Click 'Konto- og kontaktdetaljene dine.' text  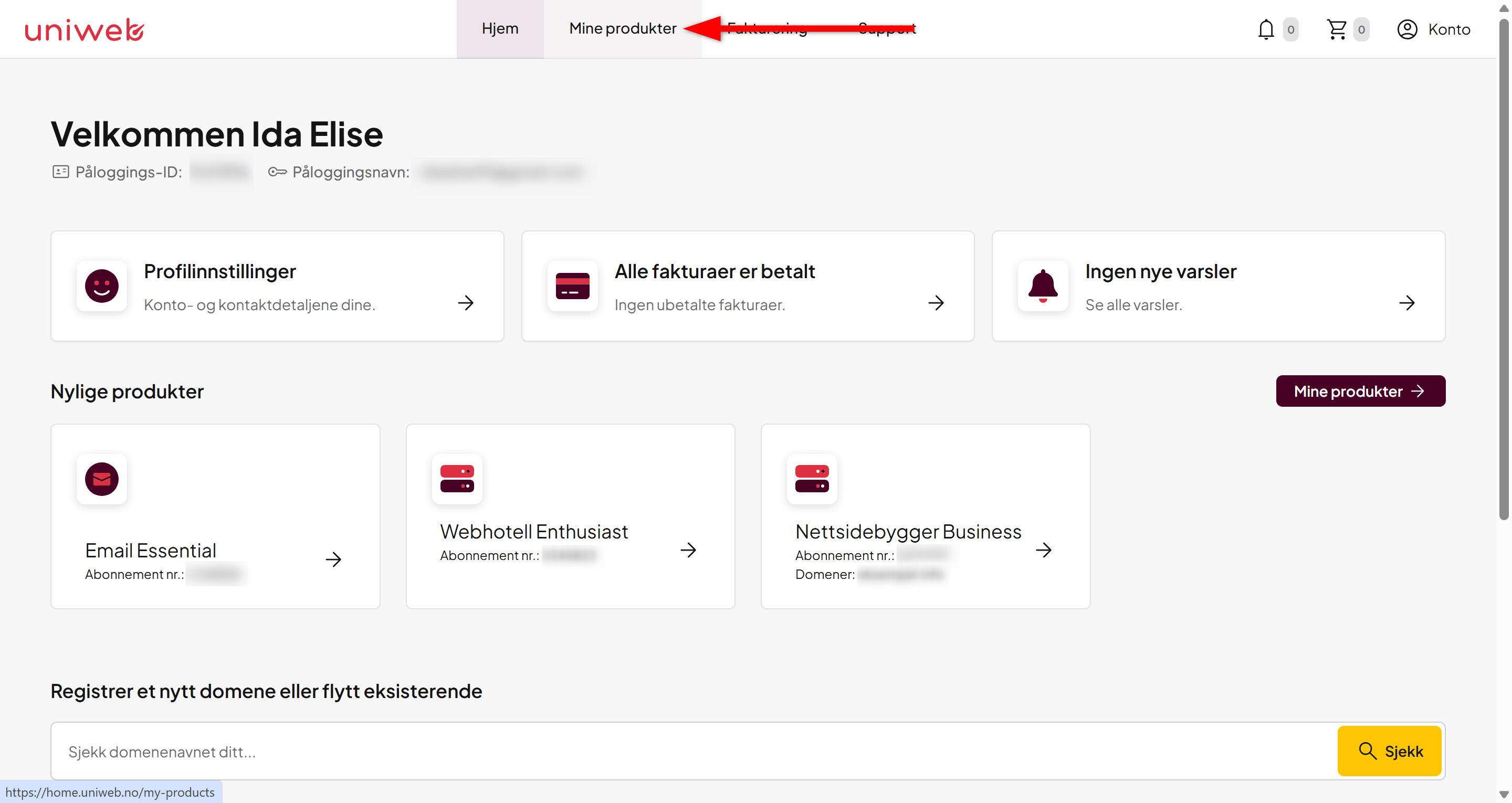259,304
